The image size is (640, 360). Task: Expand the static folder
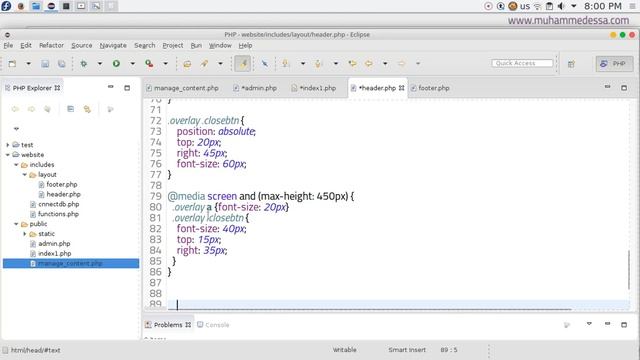[25, 234]
